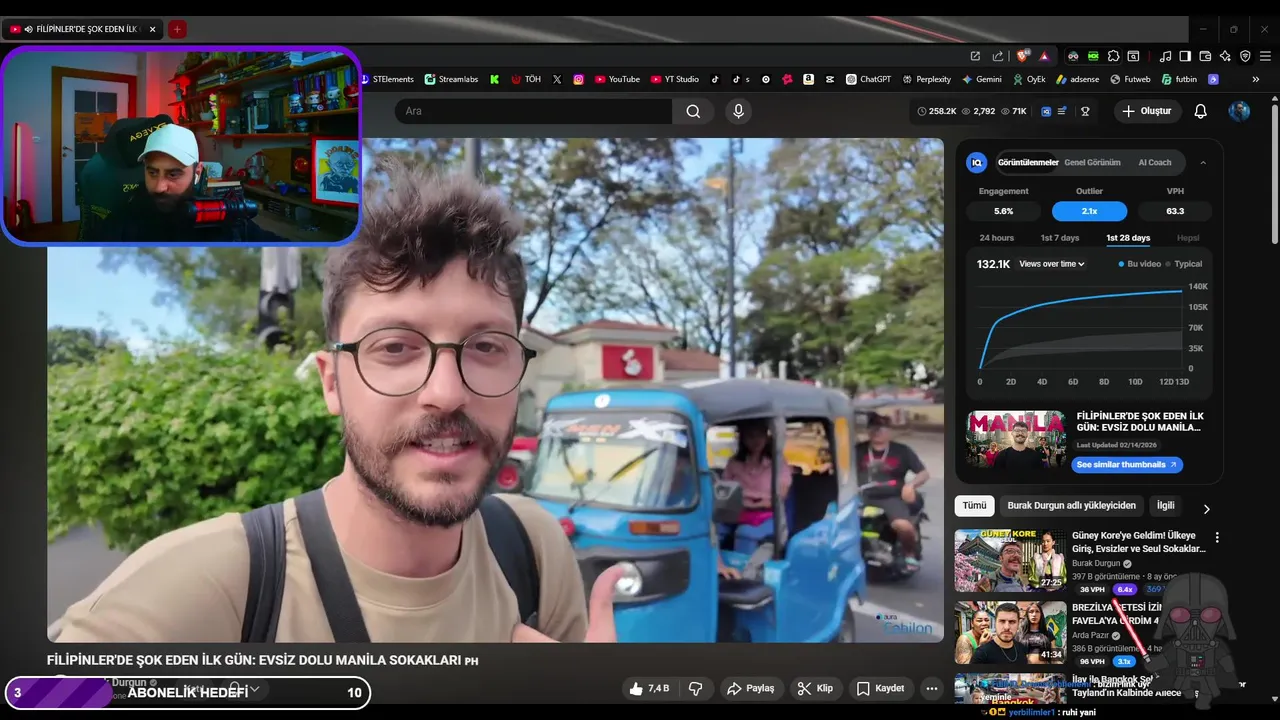Click the vidIQ logo icon in the panel
The width and height of the screenshot is (1280, 720).
click(977, 162)
